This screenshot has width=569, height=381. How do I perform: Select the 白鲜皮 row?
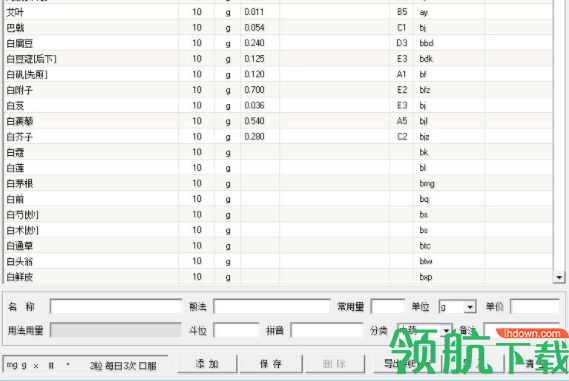(x=278, y=277)
